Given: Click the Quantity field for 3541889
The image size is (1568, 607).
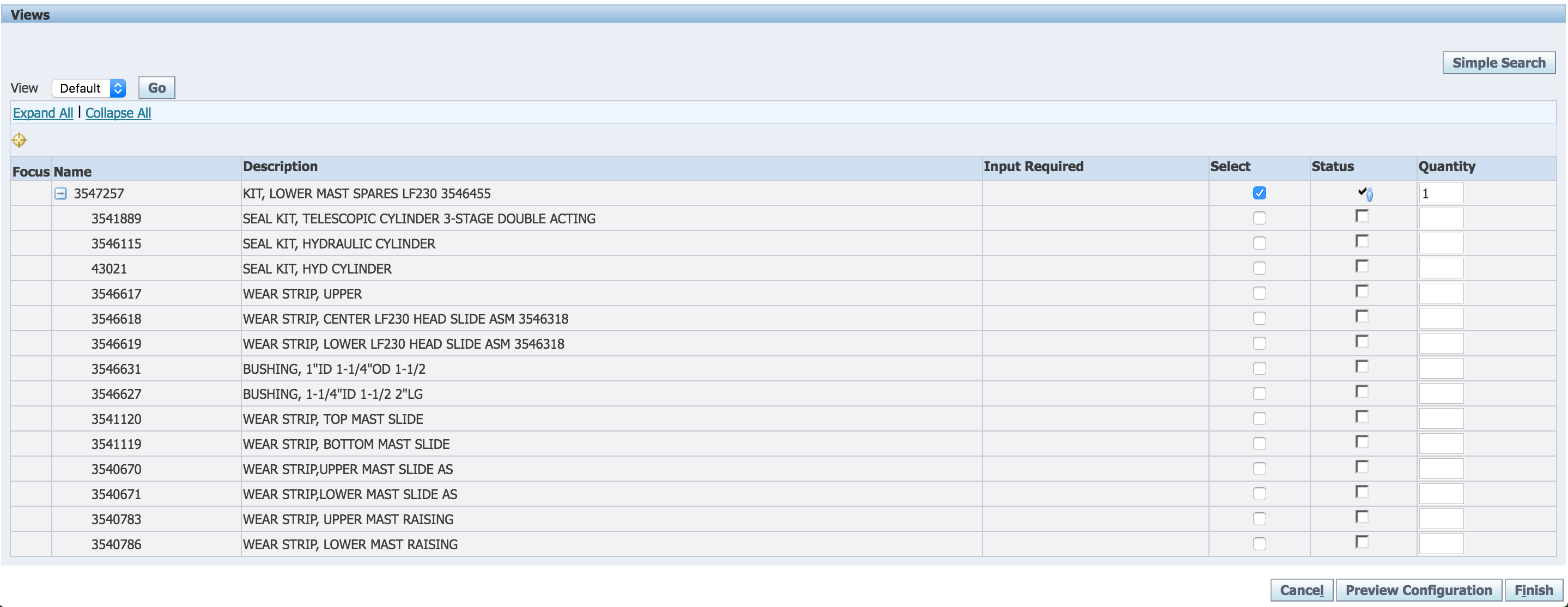Looking at the screenshot, I should (1441, 218).
